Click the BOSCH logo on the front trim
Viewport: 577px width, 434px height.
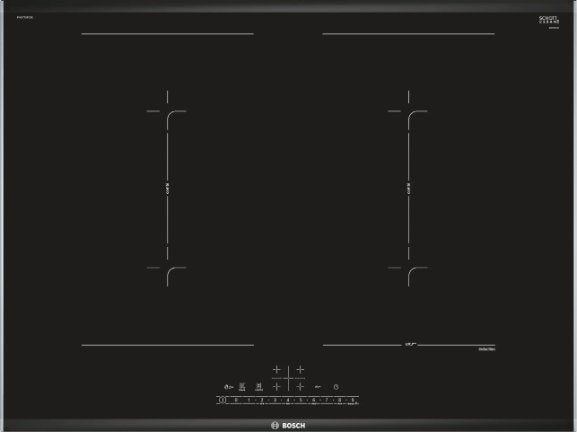[x=288, y=426]
